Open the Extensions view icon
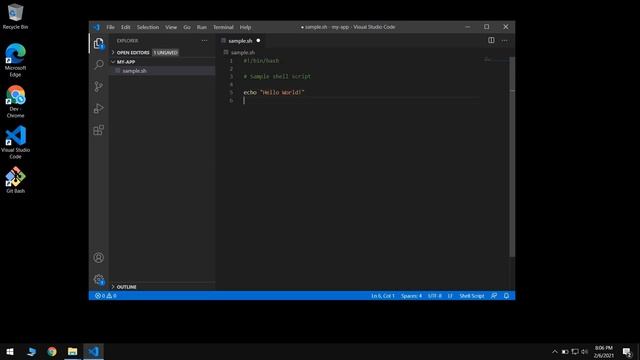Viewport: 640px width, 360px height. pyautogui.click(x=99, y=130)
